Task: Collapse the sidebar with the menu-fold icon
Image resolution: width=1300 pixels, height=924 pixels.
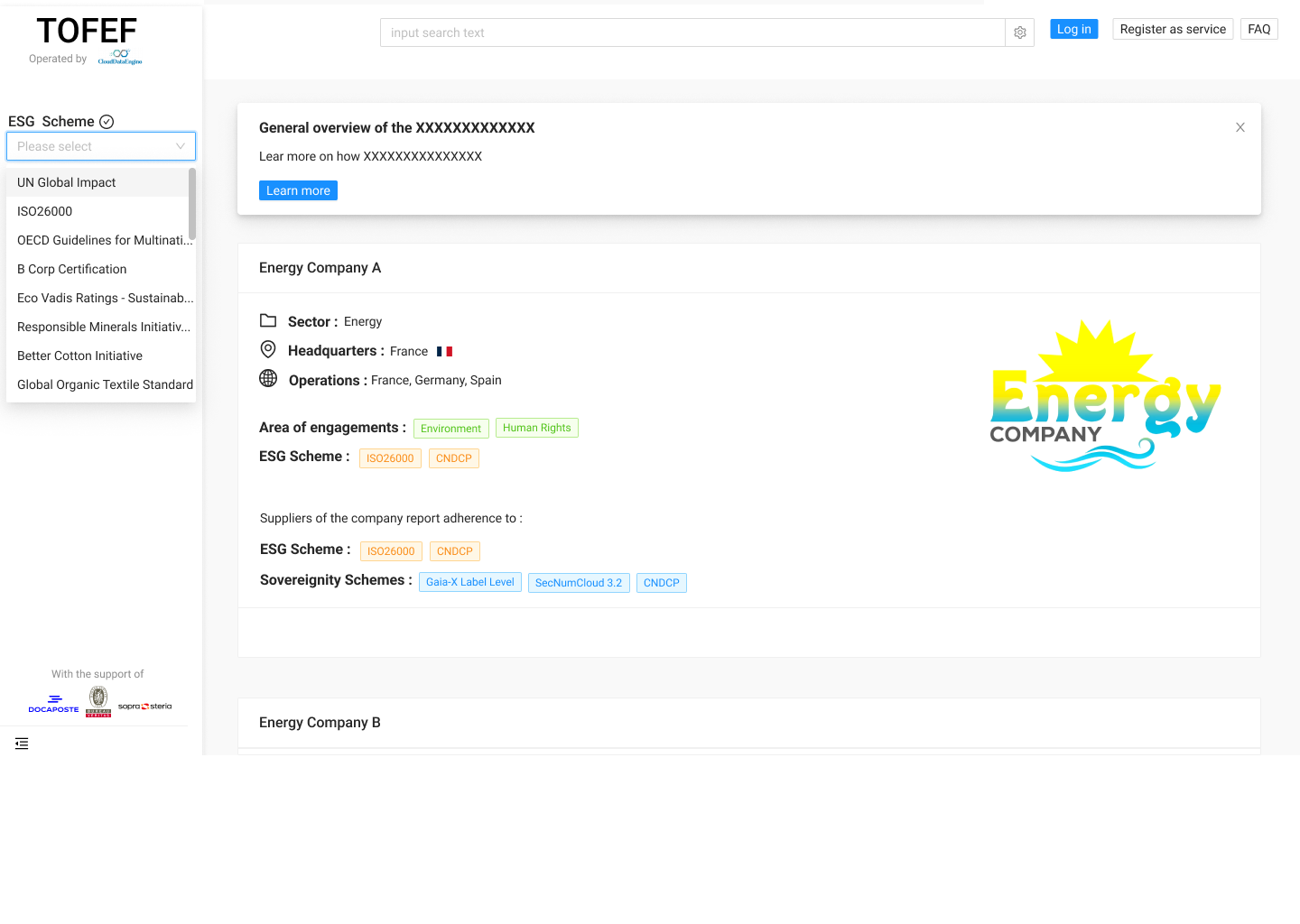Action: pyautogui.click(x=22, y=744)
